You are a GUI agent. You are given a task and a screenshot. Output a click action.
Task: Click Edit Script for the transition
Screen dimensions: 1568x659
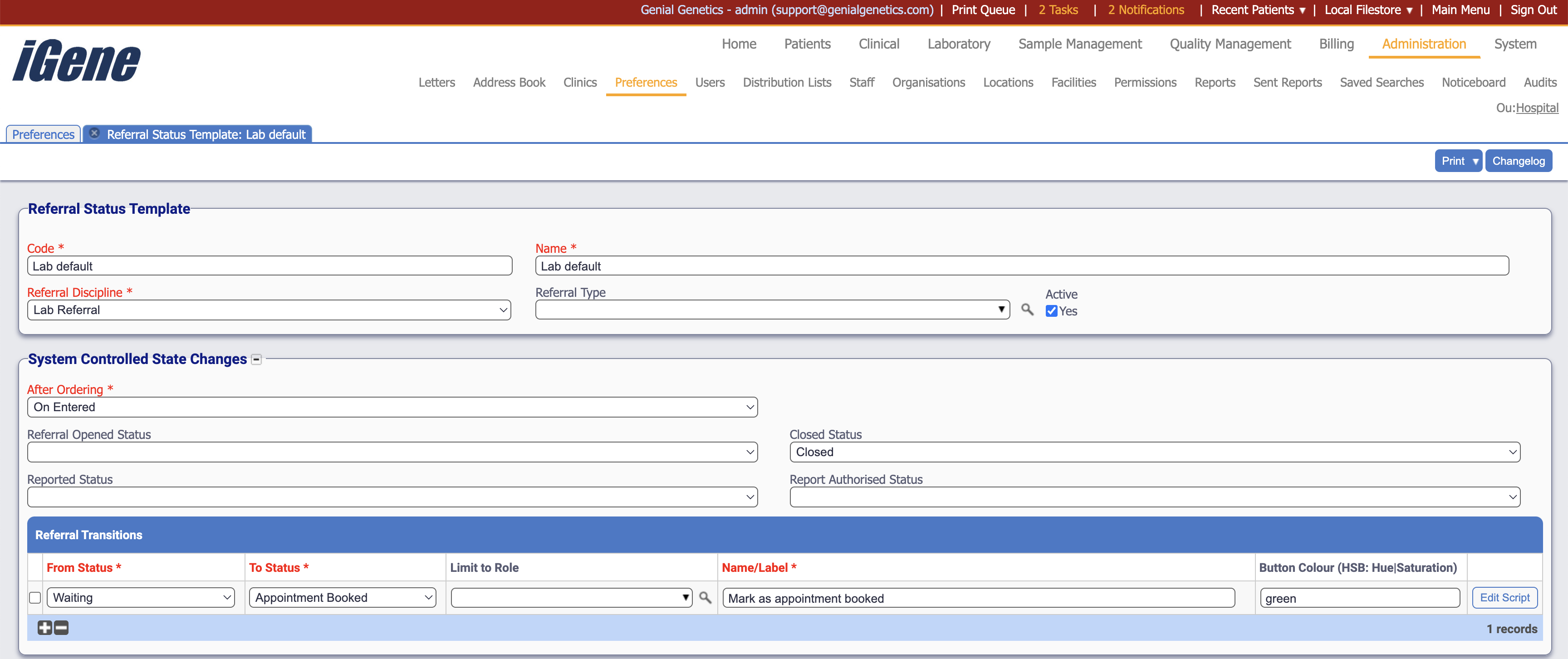(x=1504, y=597)
